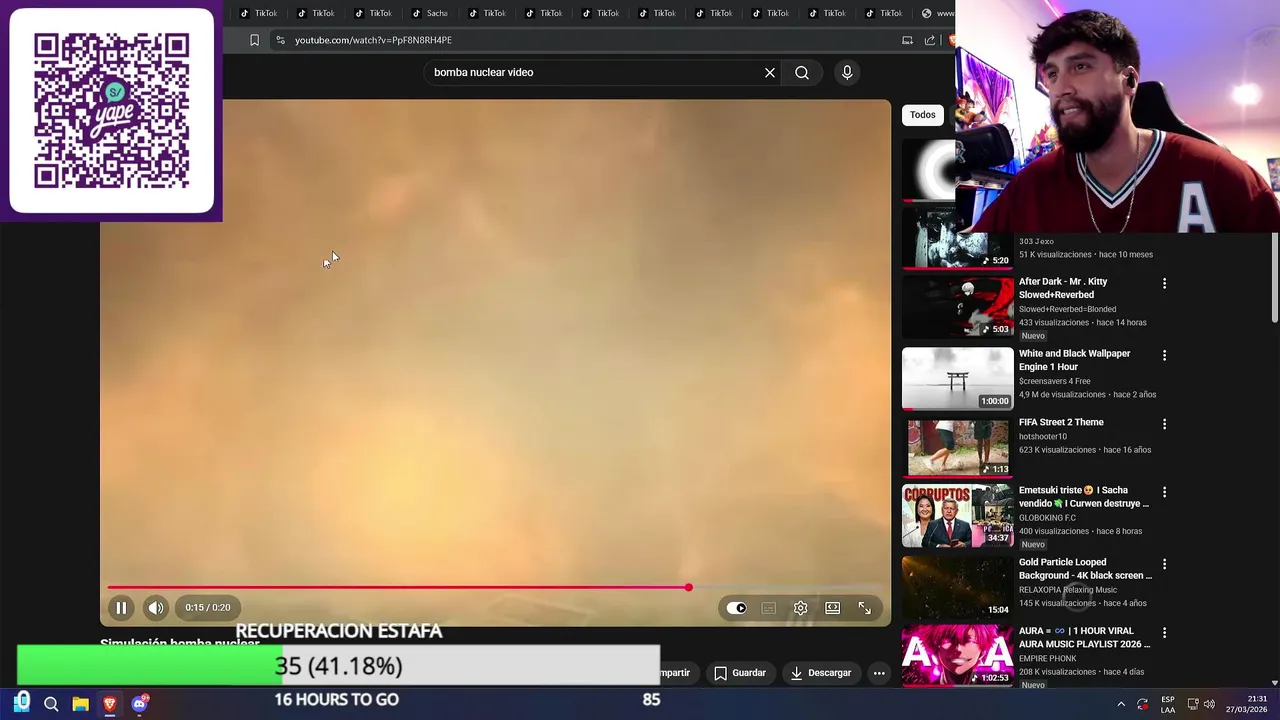The width and height of the screenshot is (1280, 720).
Task: Open the 'Gold Particle Looped Background' thumbnail
Action: pos(958,586)
